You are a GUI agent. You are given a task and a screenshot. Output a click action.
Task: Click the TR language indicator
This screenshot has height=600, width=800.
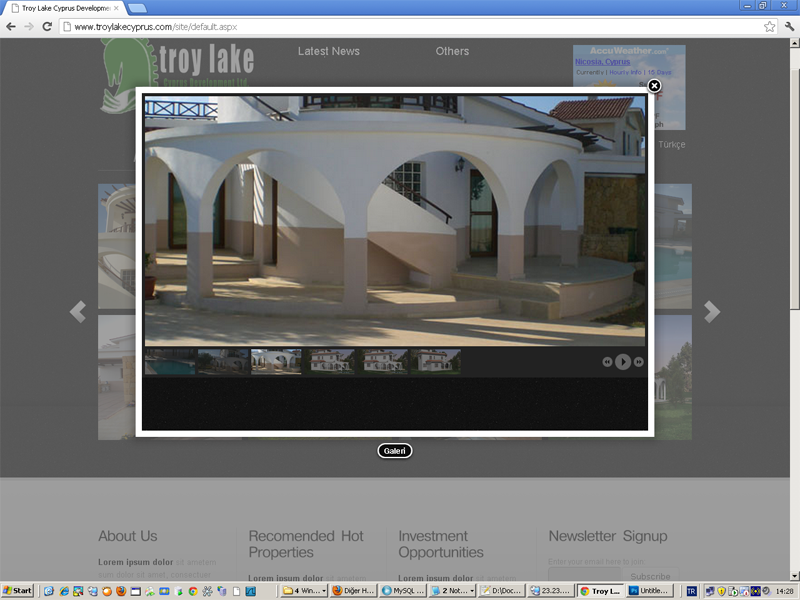[x=691, y=591]
